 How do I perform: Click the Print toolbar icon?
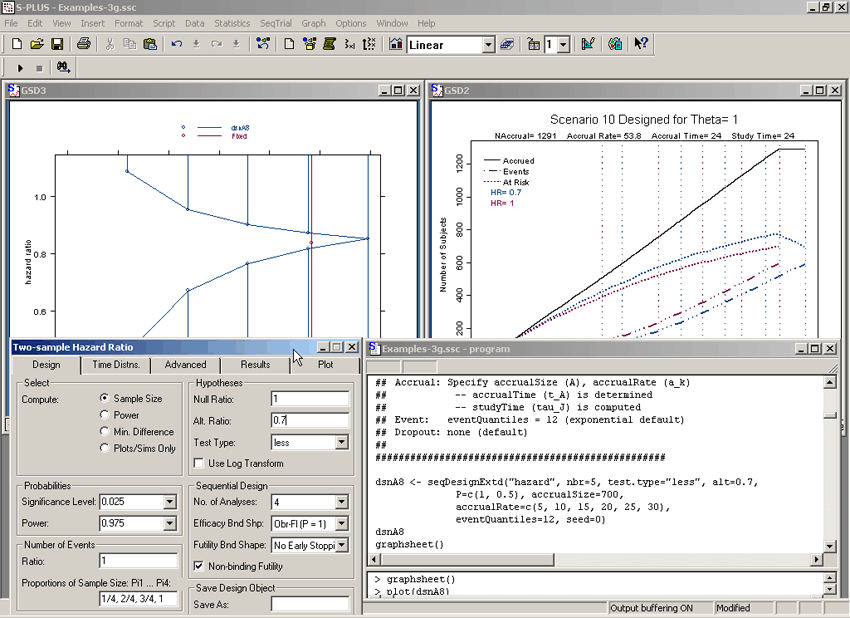pyautogui.click(x=84, y=44)
